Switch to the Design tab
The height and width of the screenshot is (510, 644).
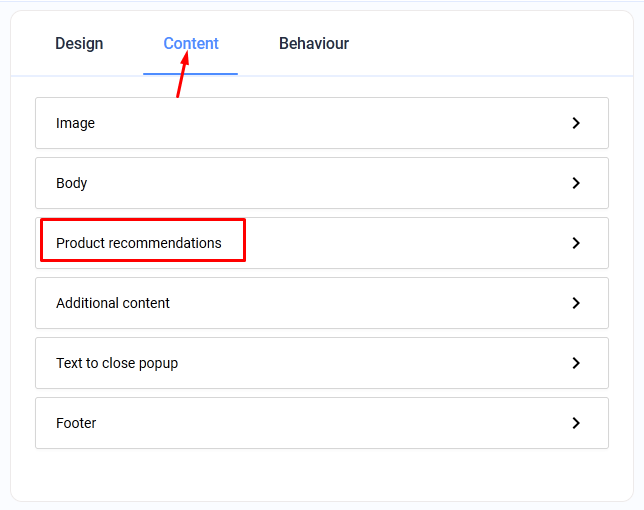pos(79,44)
